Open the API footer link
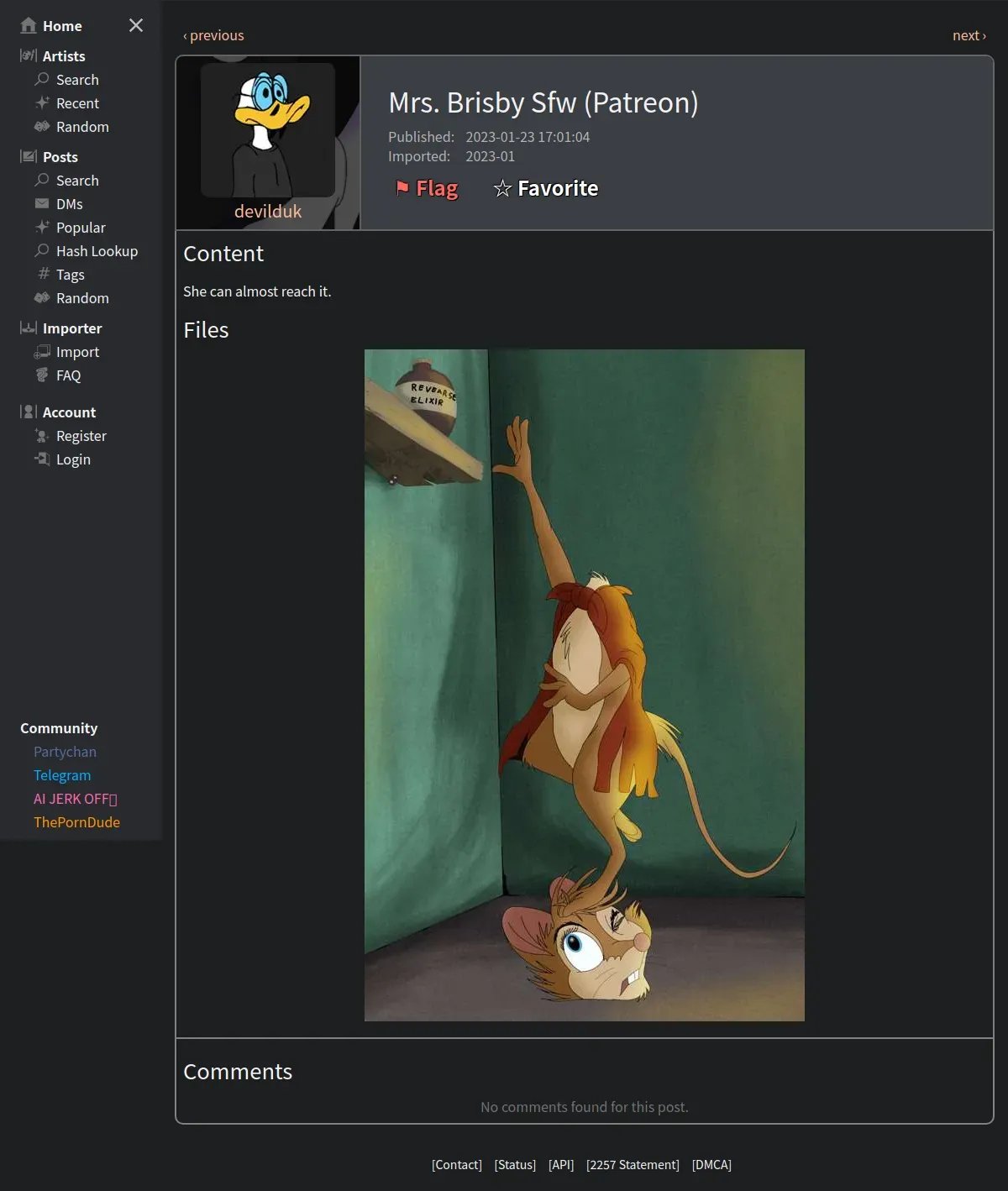The image size is (1008, 1191). 561,1164
